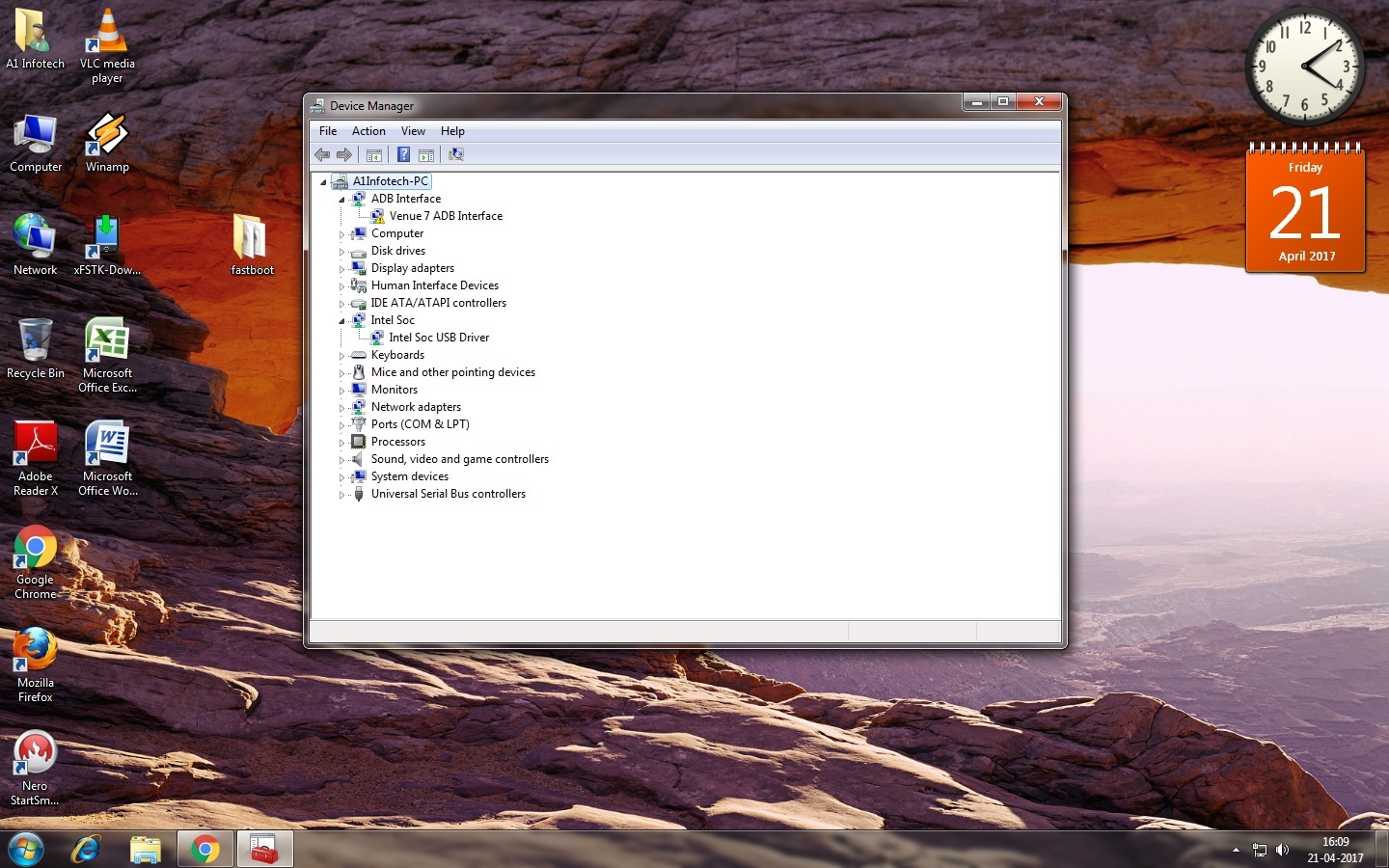This screenshot has height=868, width=1389.
Task: Expand the Display adapters category
Action: pos(341,269)
